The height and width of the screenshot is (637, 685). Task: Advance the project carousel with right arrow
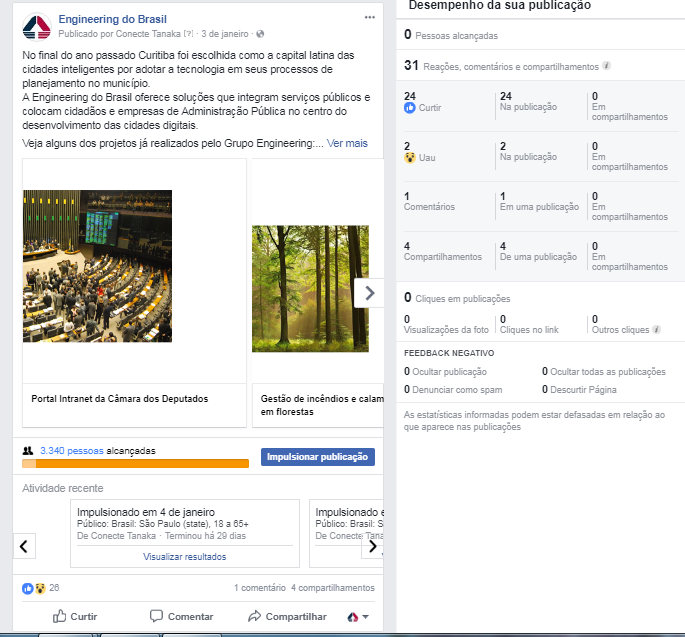[x=369, y=293]
